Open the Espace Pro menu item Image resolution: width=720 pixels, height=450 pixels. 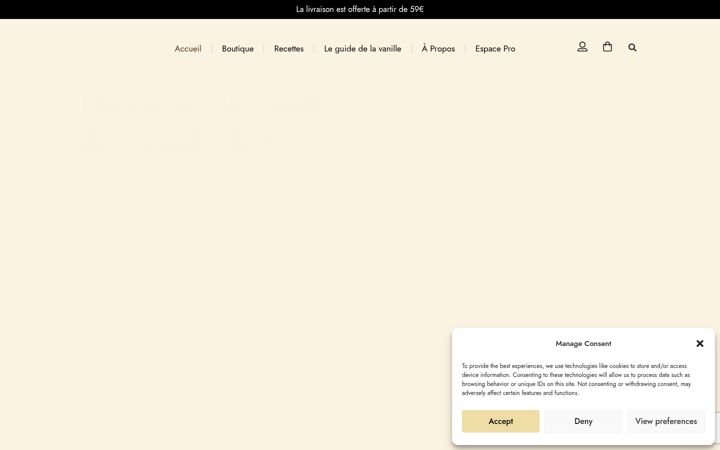[495, 49]
